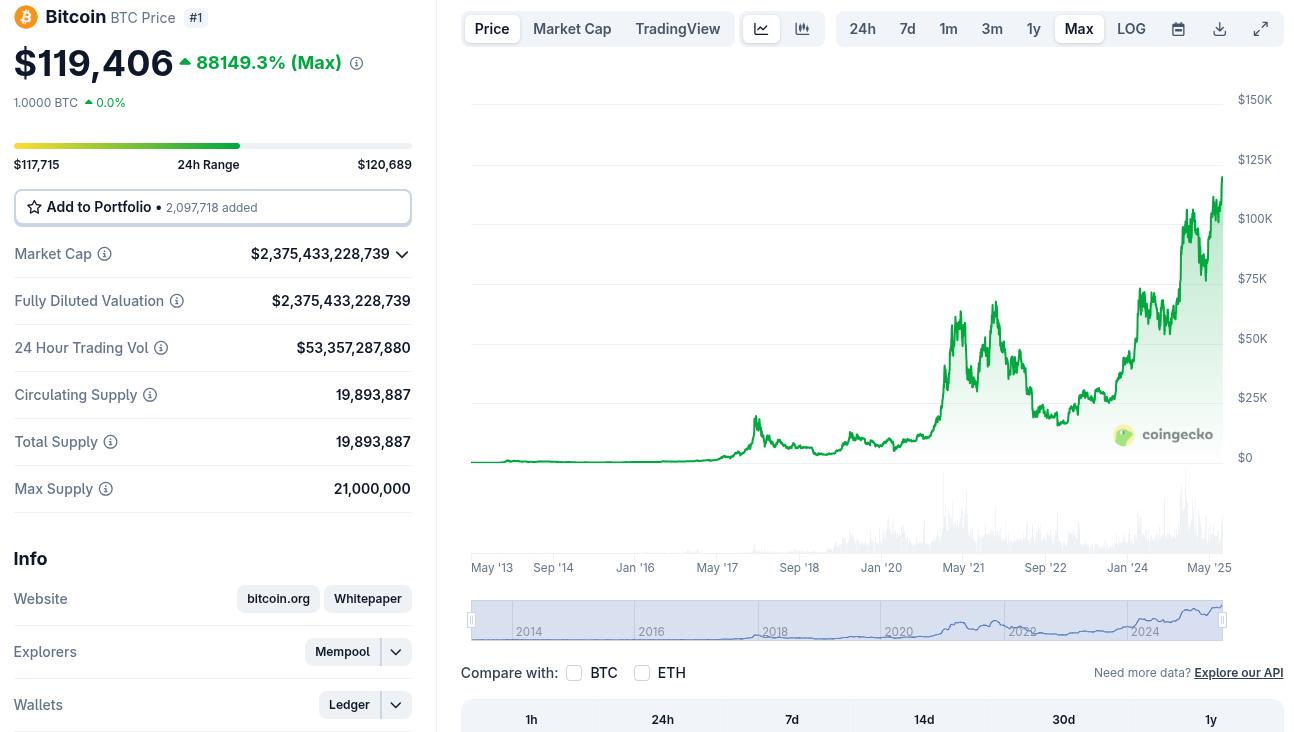
Task: Expand the Market Cap details chevron
Action: click(402, 254)
